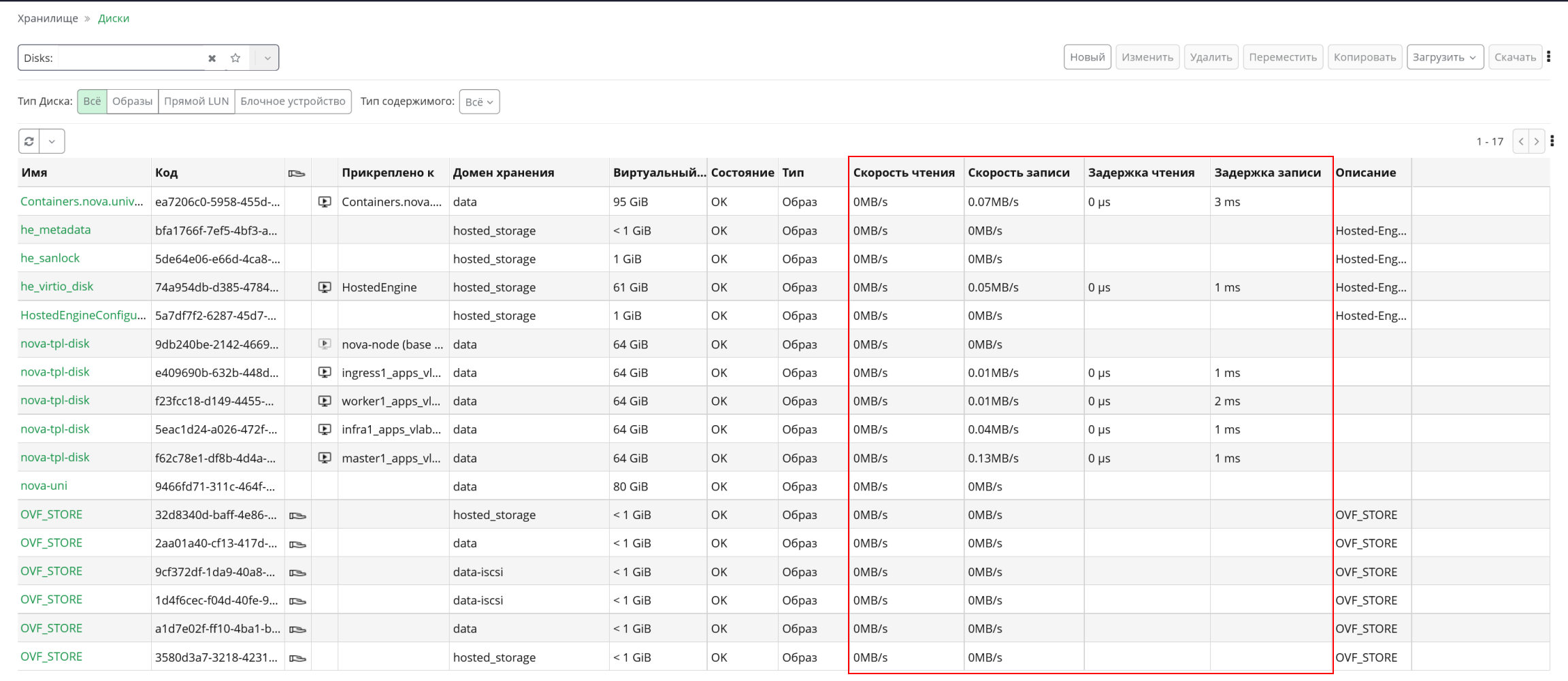1568x681 pixels.
Task: Click VM icon in Containers.nova row
Action: [325, 202]
